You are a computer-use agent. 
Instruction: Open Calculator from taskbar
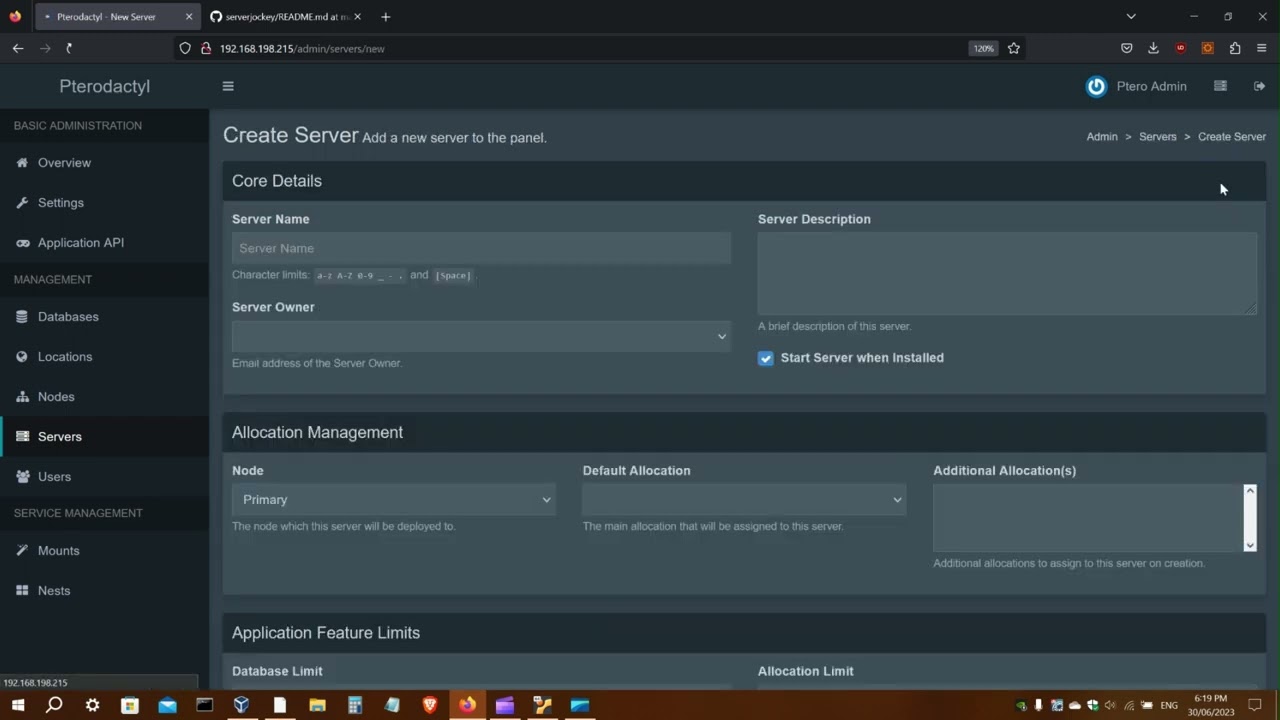354,705
